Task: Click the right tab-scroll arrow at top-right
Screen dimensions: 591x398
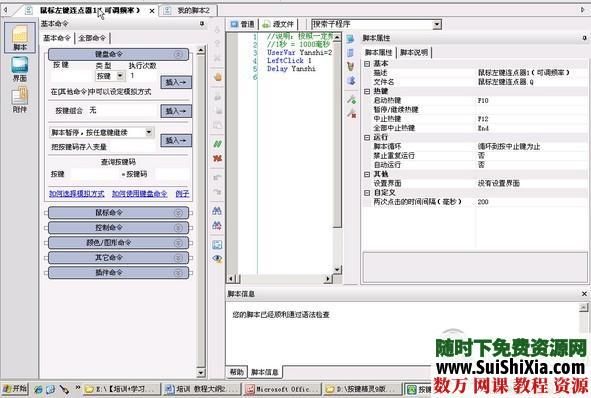Action: pyautogui.click(x=583, y=10)
